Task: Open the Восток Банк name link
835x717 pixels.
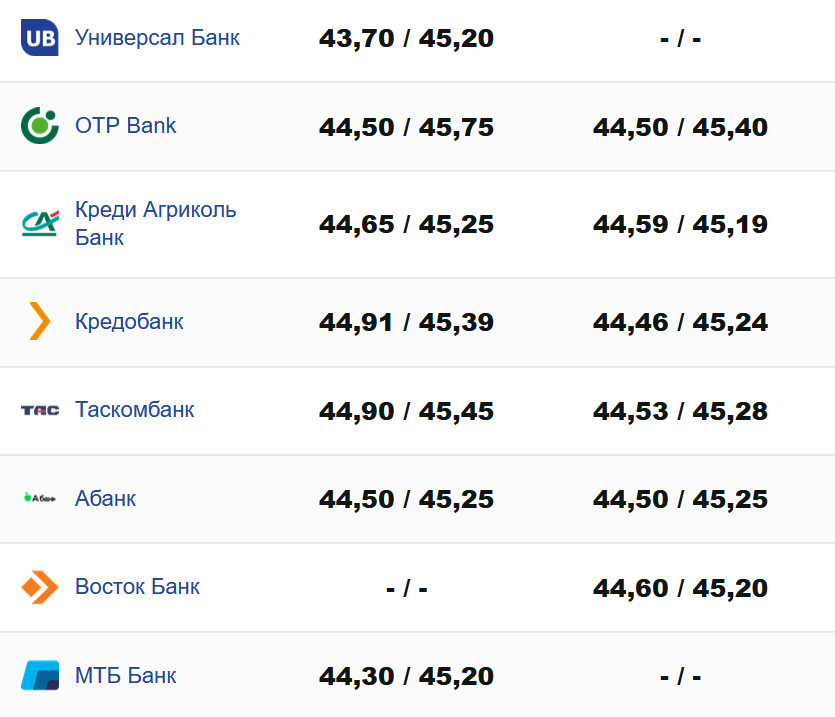Action: pyautogui.click(x=137, y=587)
